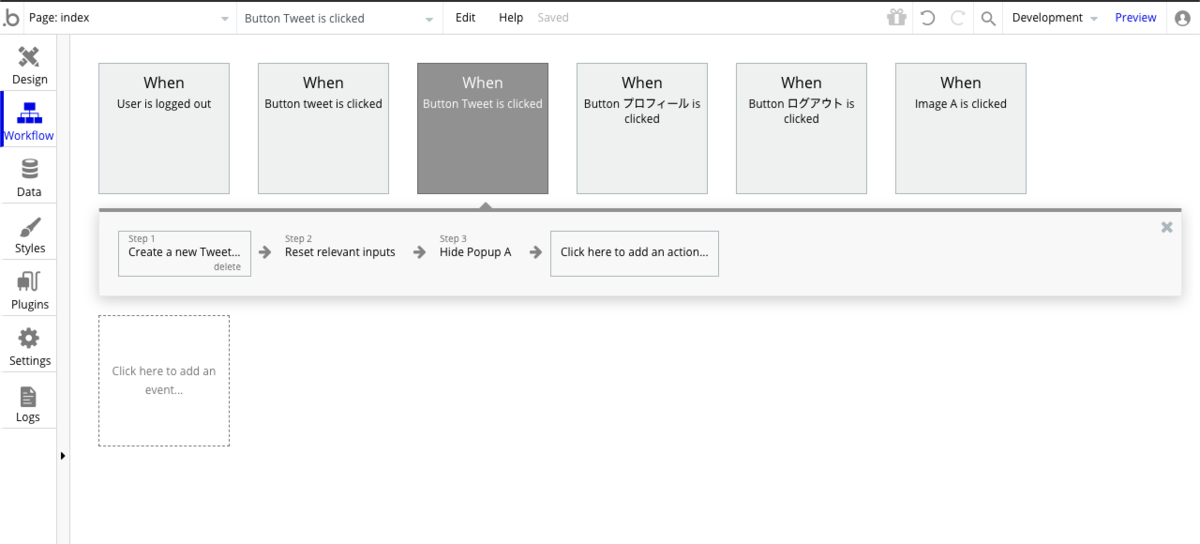
Task: Click here to add an action
Action: coord(634,253)
